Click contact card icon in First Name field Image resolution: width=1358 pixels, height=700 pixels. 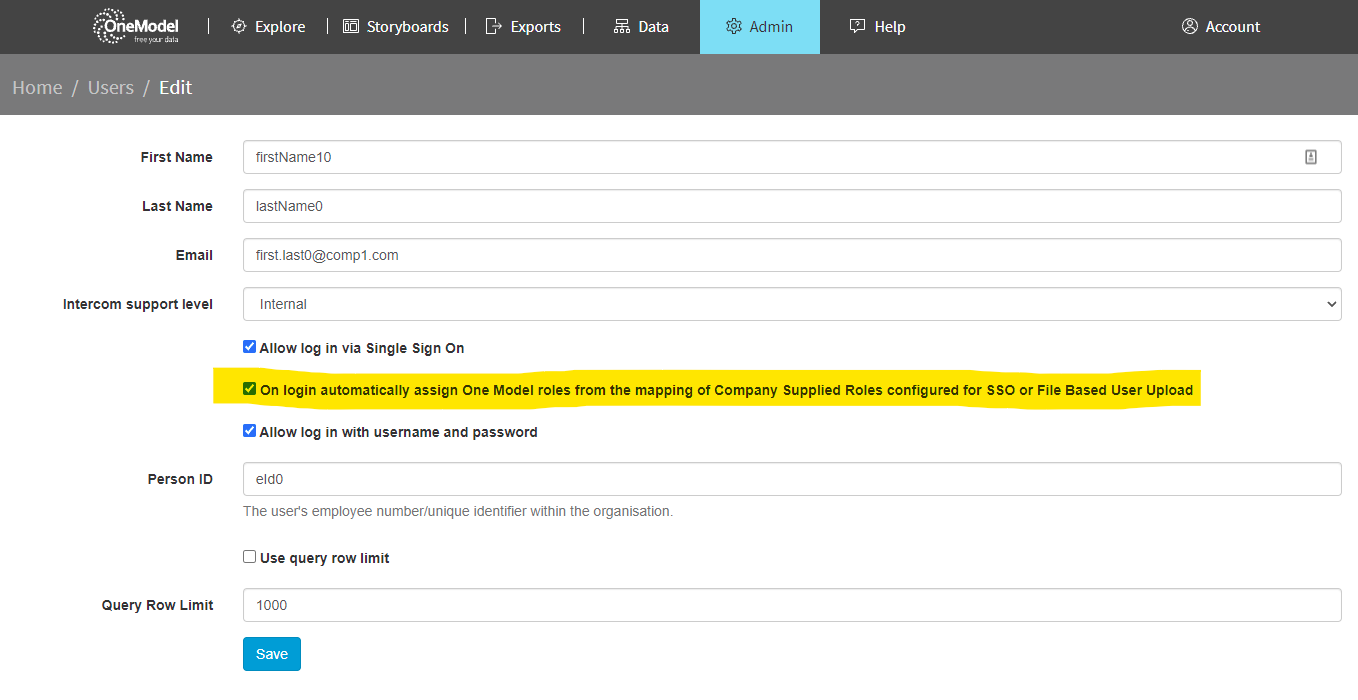click(1311, 157)
